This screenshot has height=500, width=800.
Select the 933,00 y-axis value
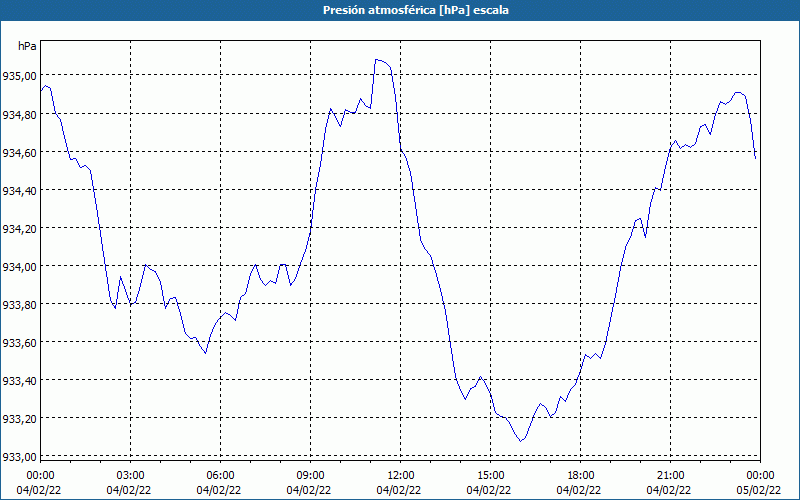(19, 456)
